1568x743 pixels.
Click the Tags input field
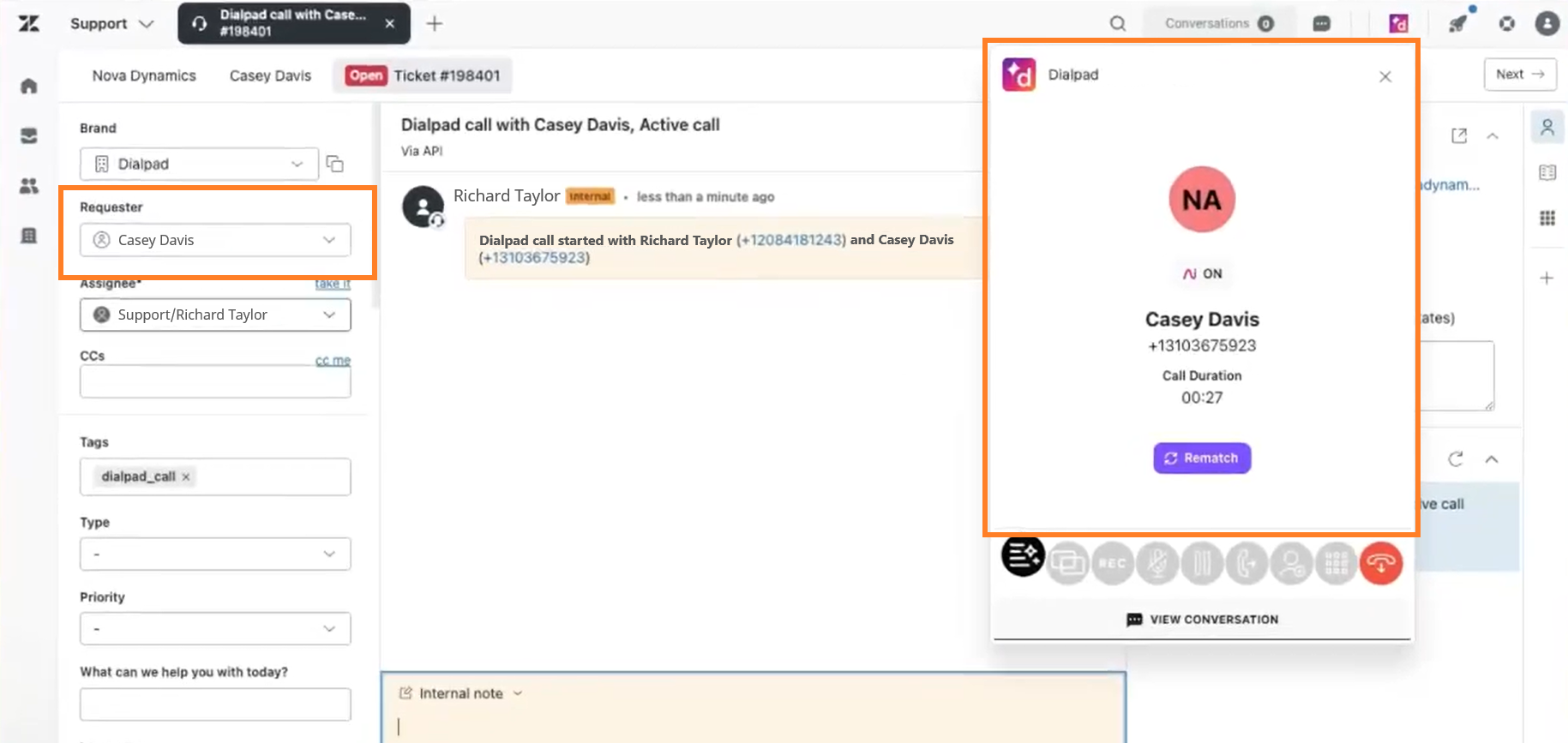[x=215, y=476]
